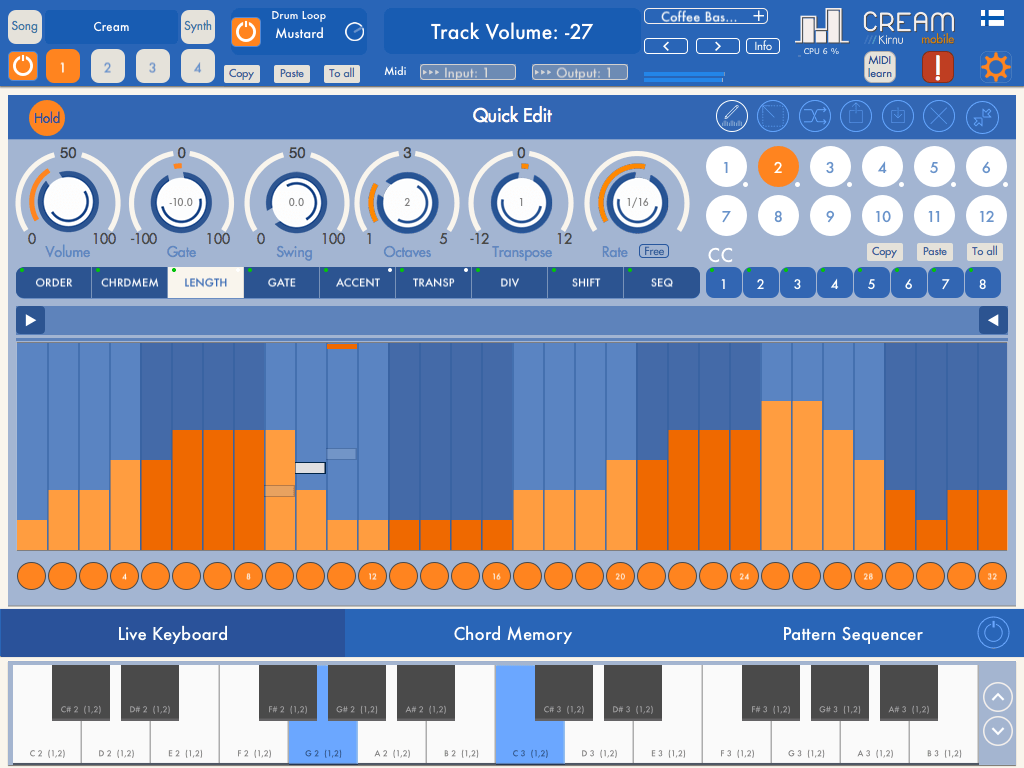
Task: Shift keyboard up with the up chevron
Action: pos(998,697)
